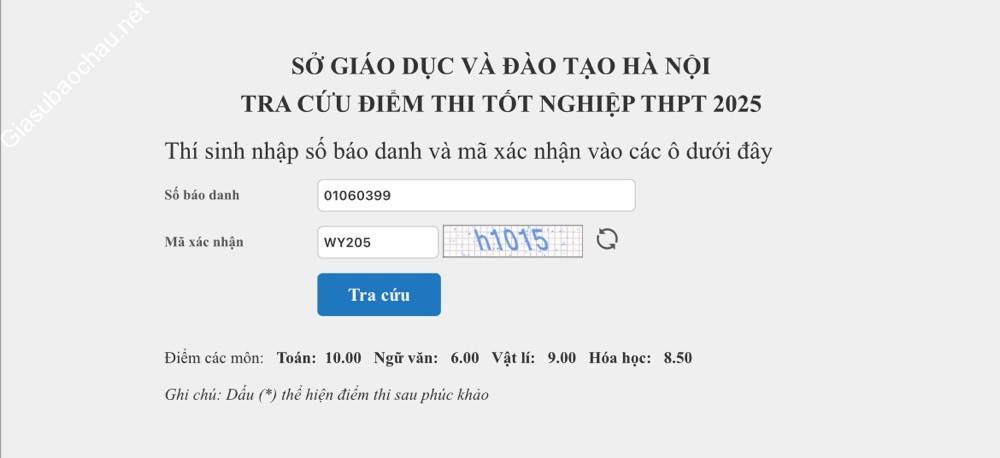
Task: Select the Vật lí subject label
Action: (x=513, y=358)
